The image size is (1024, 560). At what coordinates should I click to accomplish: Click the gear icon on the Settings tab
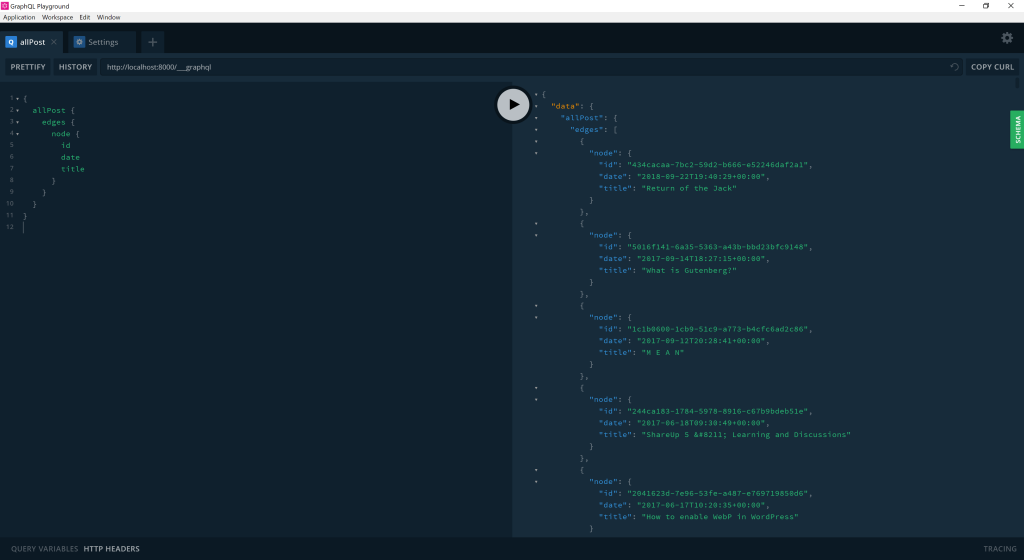coord(79,42)
